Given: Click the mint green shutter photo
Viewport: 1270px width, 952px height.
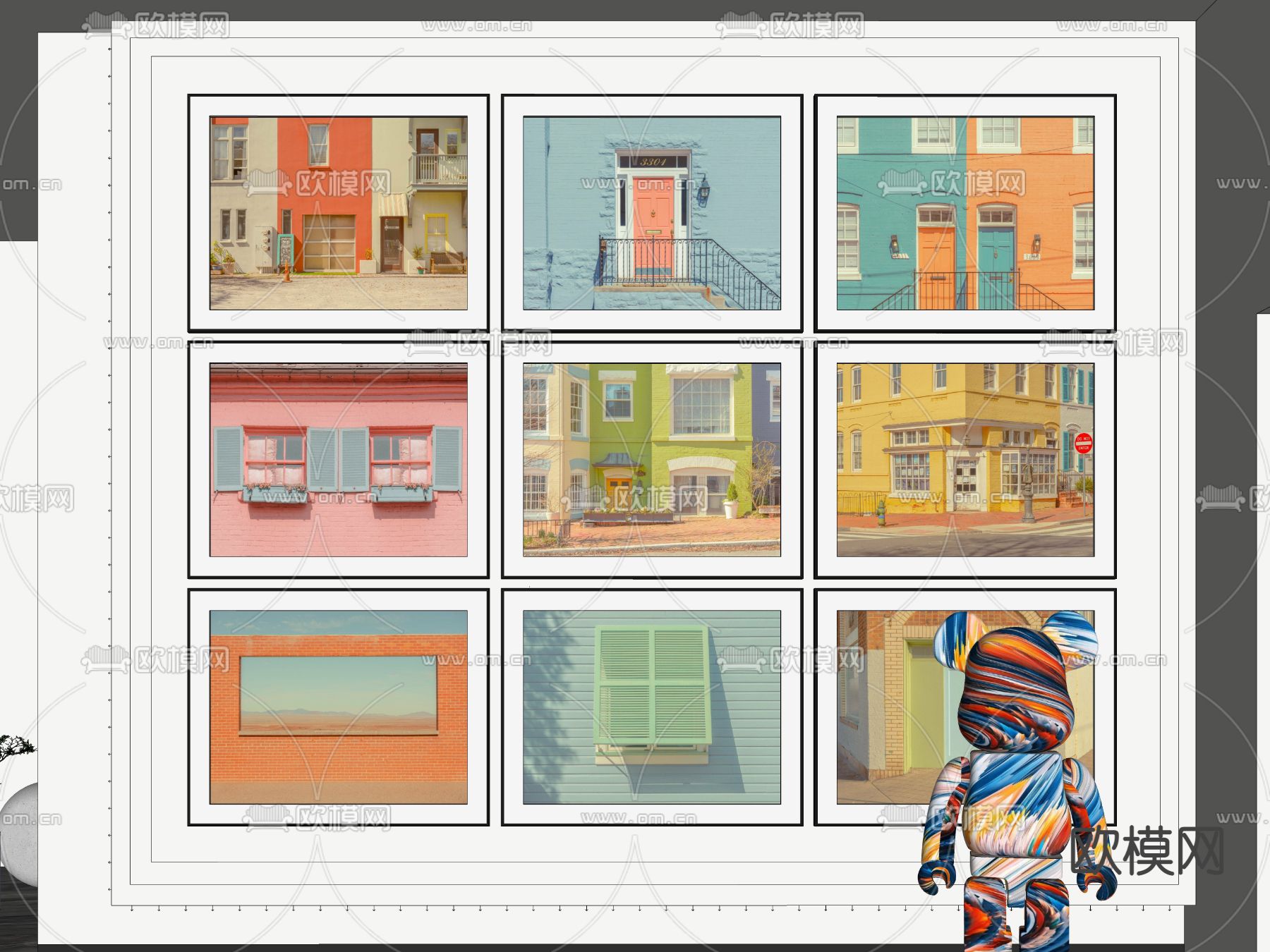Looking at the screenshot, I should (x=651, y=707).
